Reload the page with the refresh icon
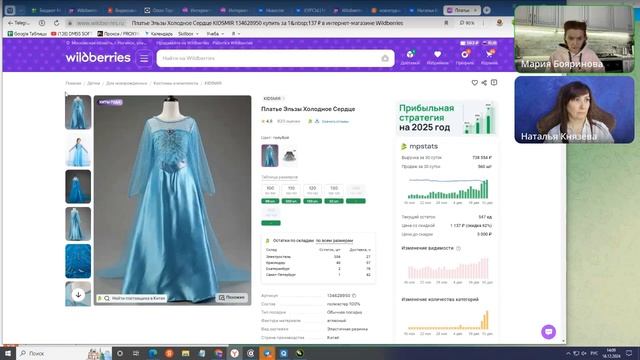 coord(56,23)
